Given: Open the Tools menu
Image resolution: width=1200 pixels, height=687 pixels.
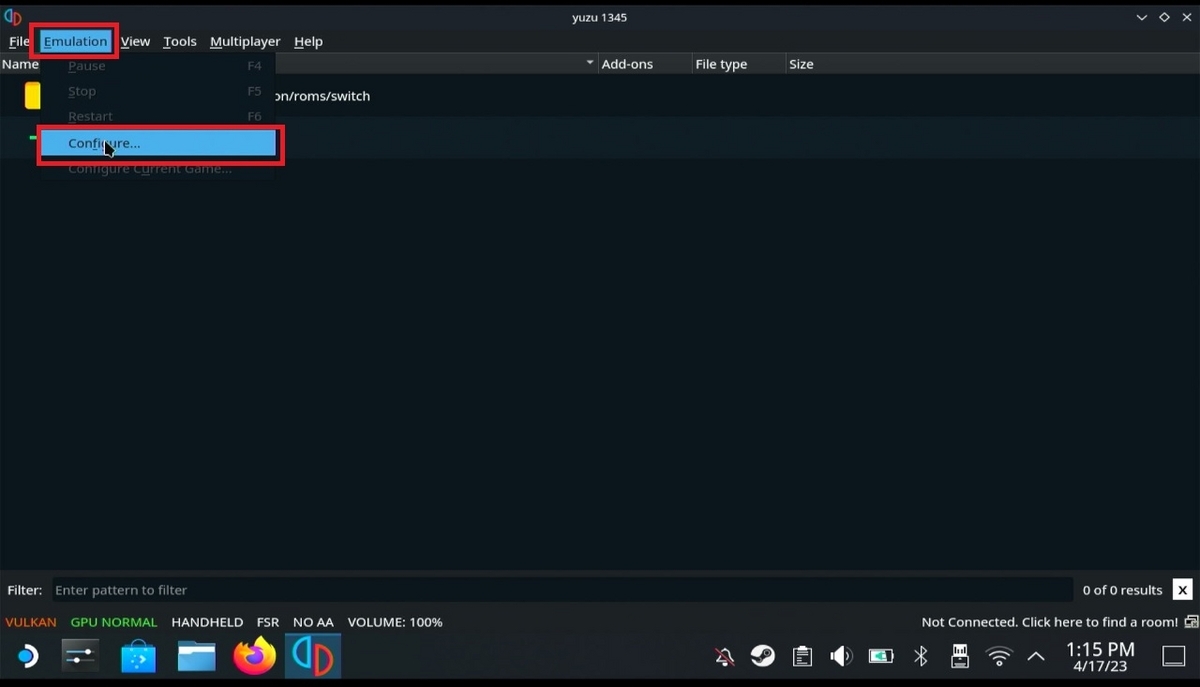Looking at the screenshot, I should [180, 41].
